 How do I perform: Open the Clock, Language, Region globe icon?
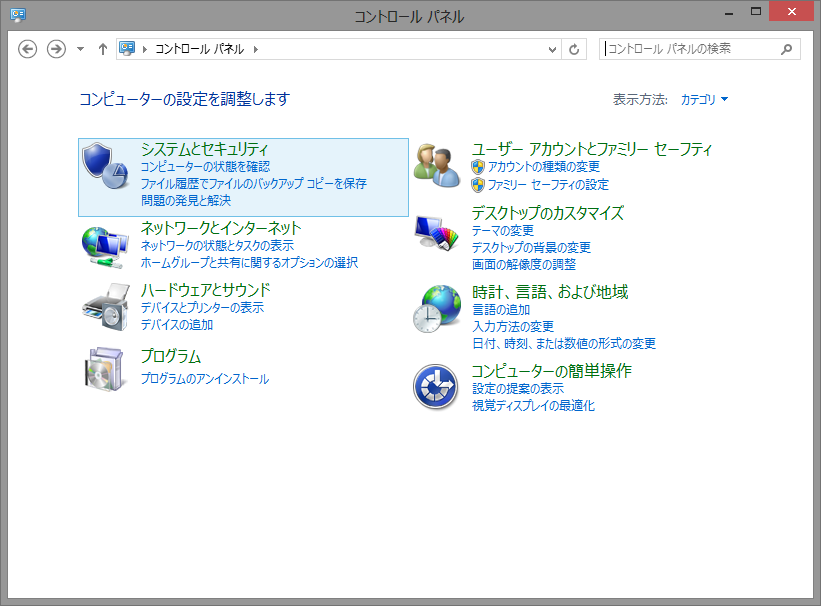point(437,308)
